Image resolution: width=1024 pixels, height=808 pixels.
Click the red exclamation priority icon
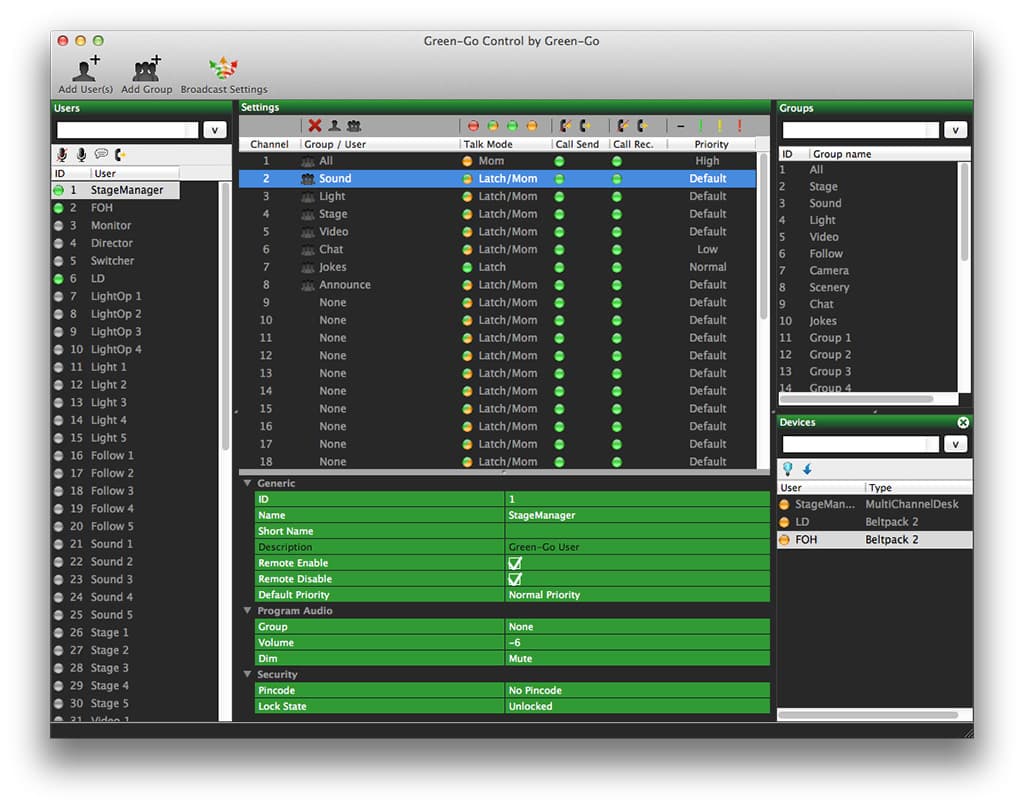click(739, 125)
